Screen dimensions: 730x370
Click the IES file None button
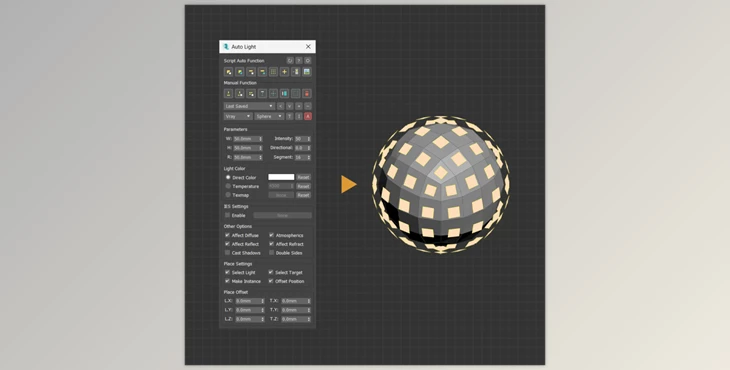[282, 215]
